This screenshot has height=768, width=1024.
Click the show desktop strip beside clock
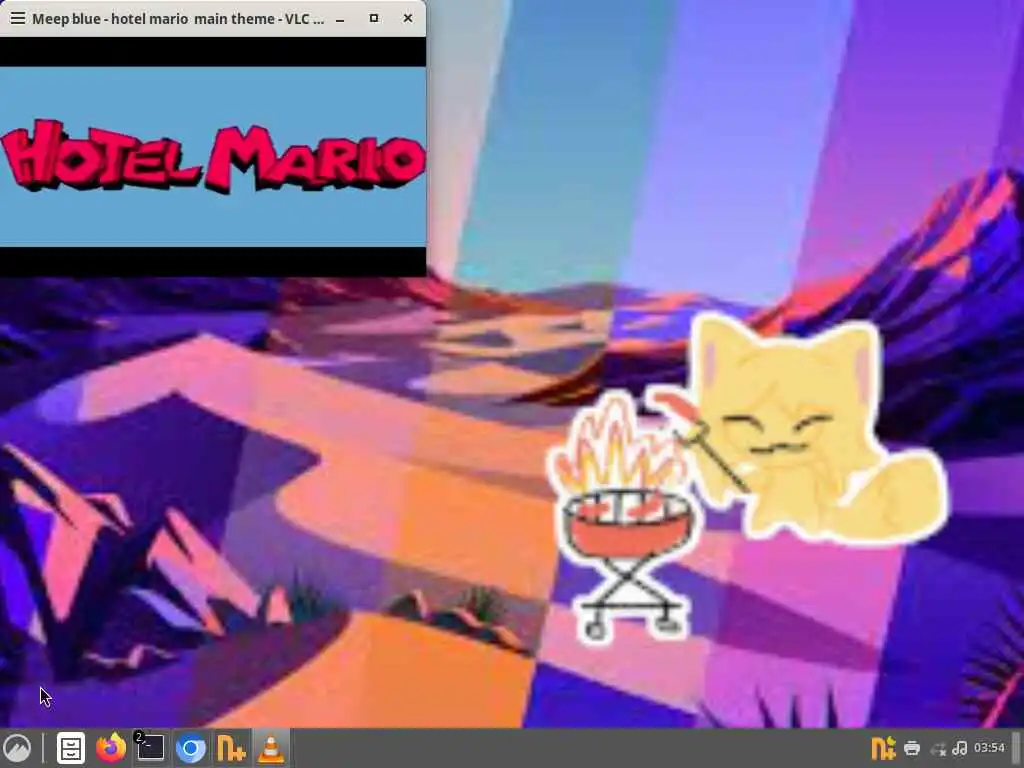(1017, 748)
